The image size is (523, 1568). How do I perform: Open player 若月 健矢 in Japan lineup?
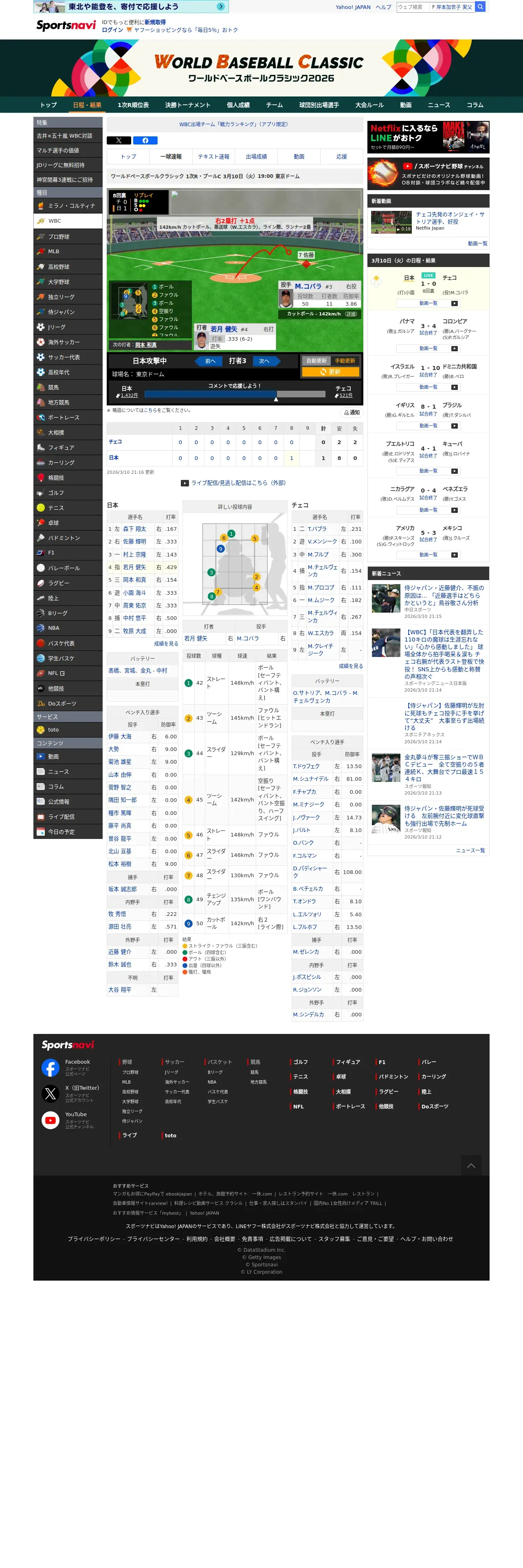tap(134, 567)
